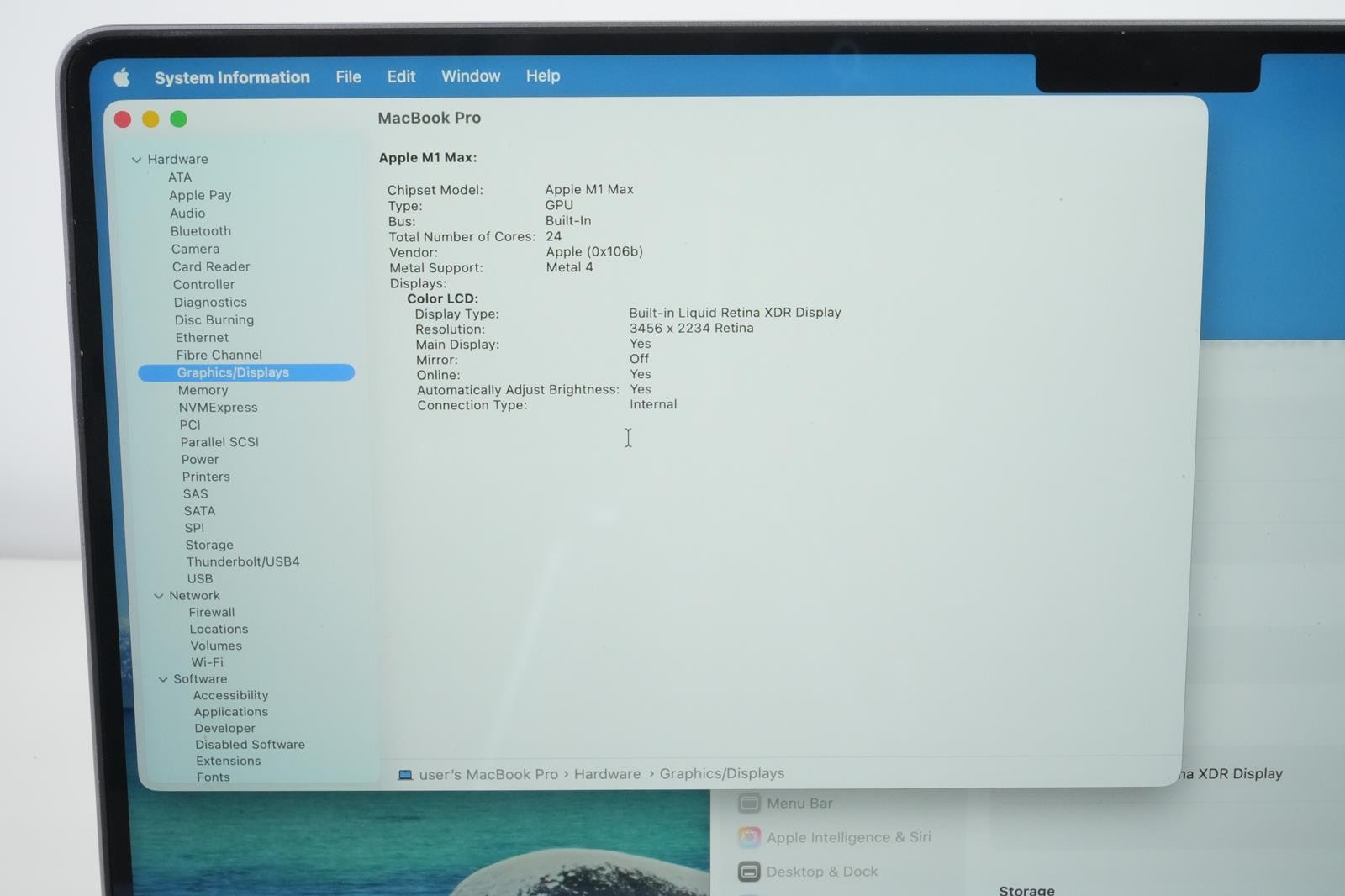The image size is (1345, 896).
Task: Open the File menu
Action: pos(348,76)
